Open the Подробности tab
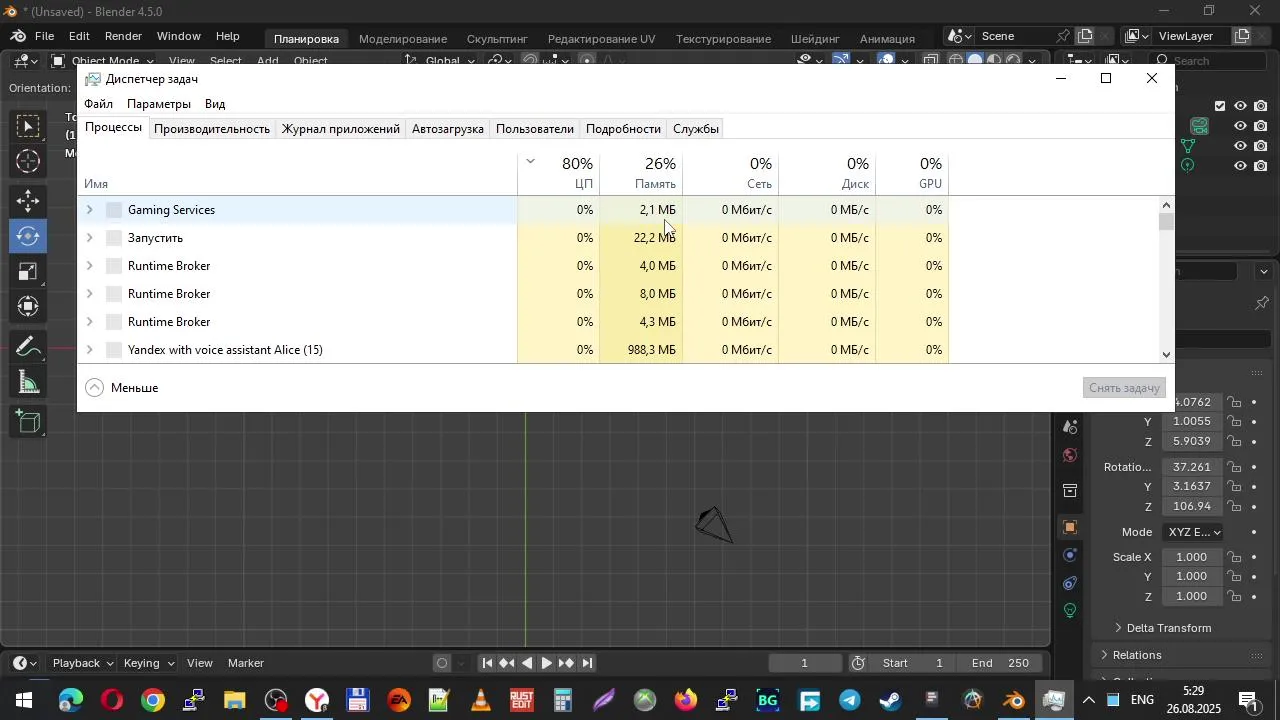Screen dimensions: 1280x720 point(623,129)
